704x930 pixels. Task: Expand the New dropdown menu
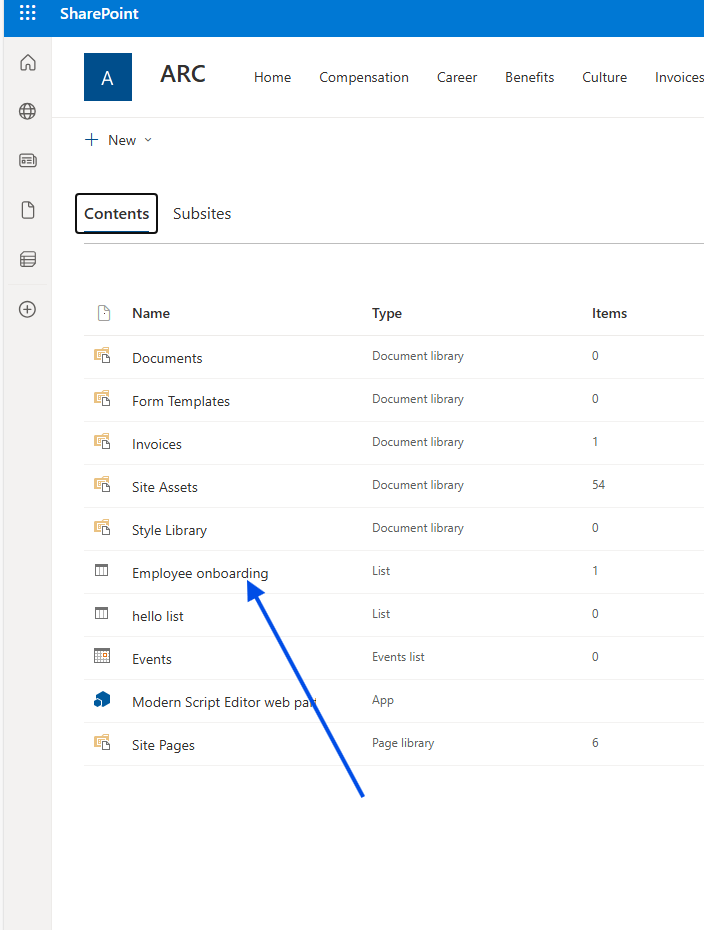click(x=119, y=140)
